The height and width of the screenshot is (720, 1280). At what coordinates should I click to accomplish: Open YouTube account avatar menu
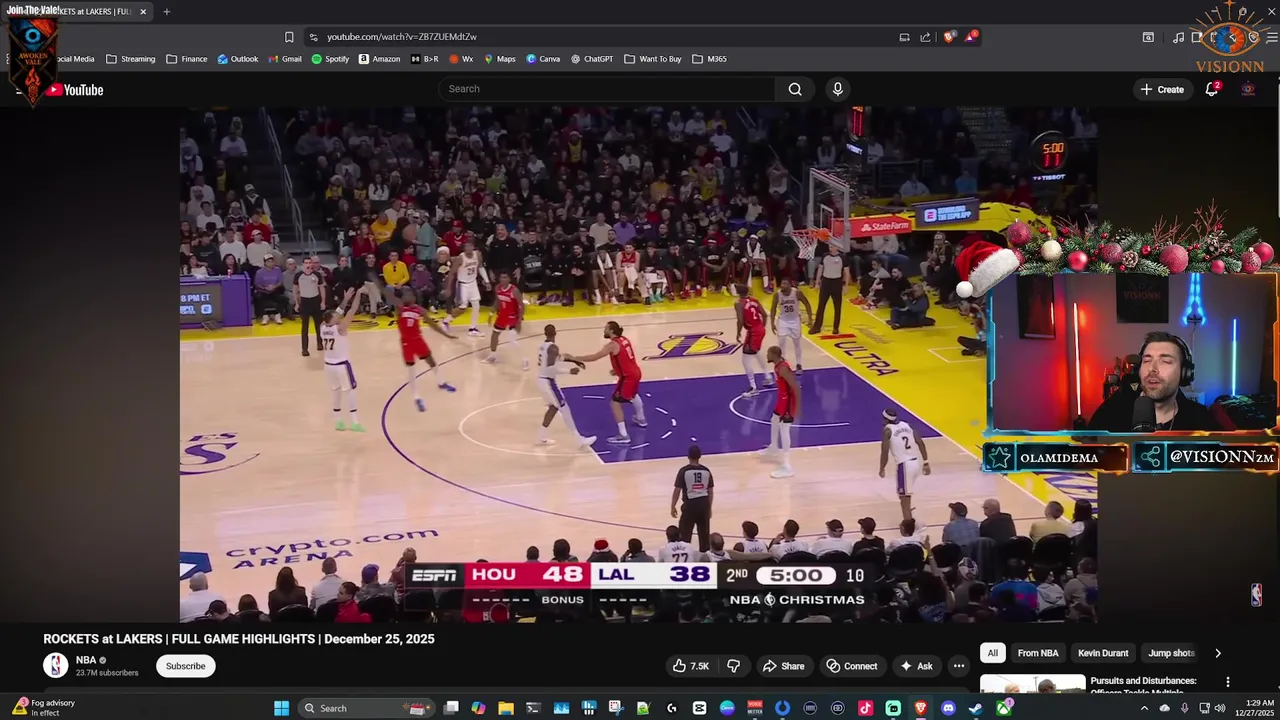coord(1248,89)
